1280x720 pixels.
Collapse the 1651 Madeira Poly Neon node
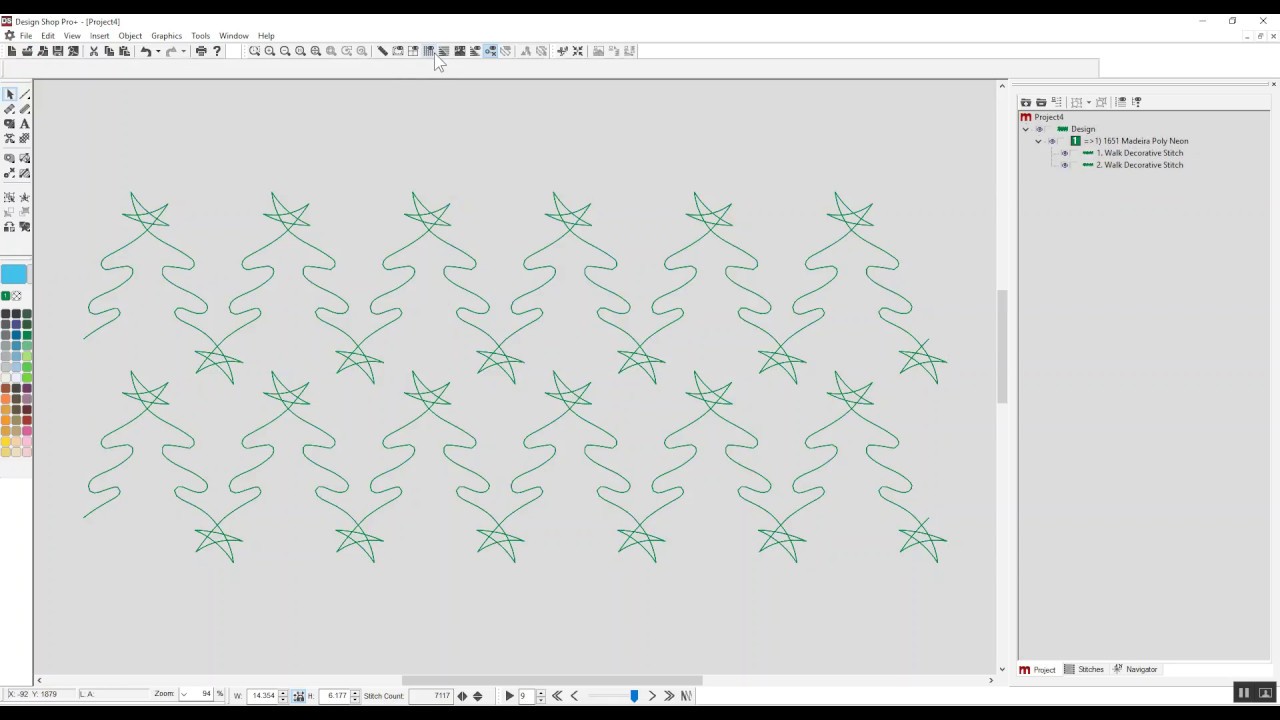(x=1038, y=141)
